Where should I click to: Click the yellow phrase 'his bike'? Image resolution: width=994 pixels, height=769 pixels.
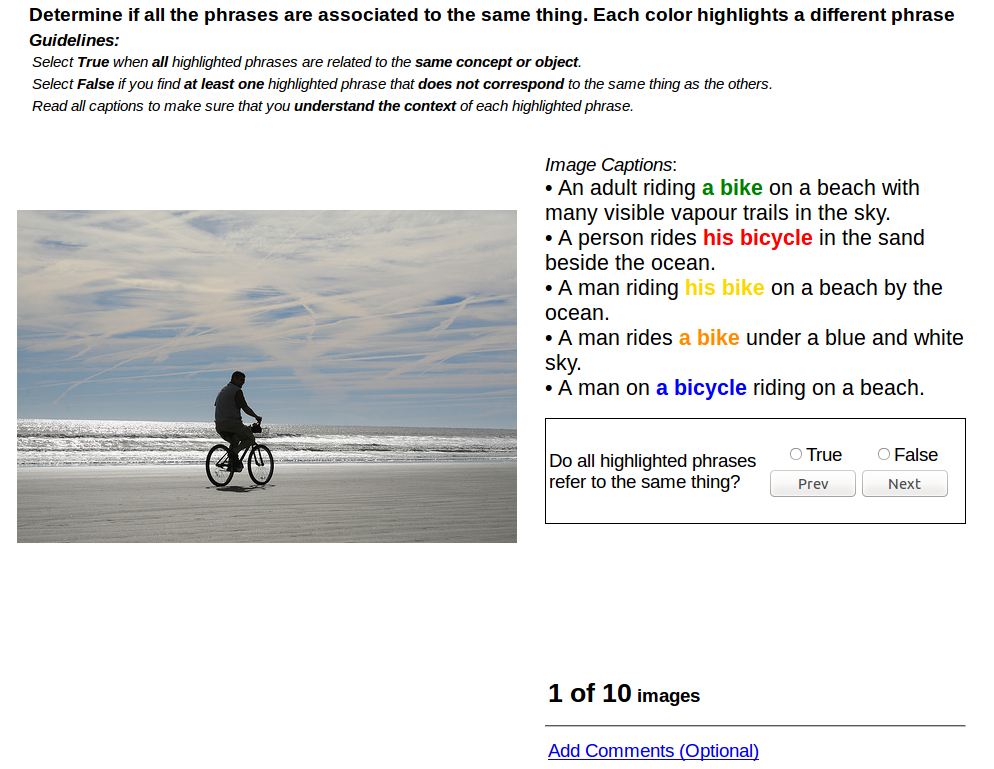(725, 288)
